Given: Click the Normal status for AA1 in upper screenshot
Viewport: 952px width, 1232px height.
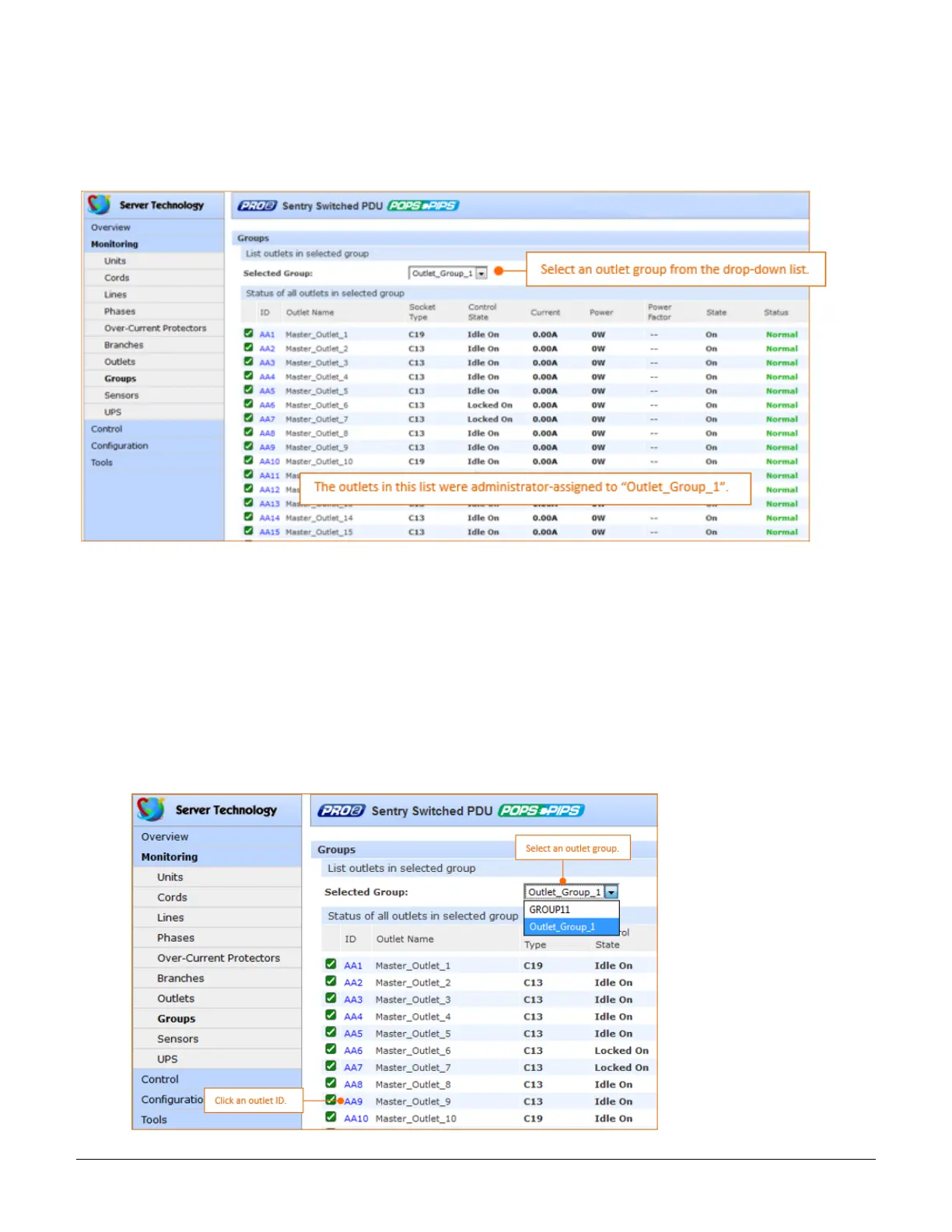Looking at the screenshot, I should click(782, 334).
